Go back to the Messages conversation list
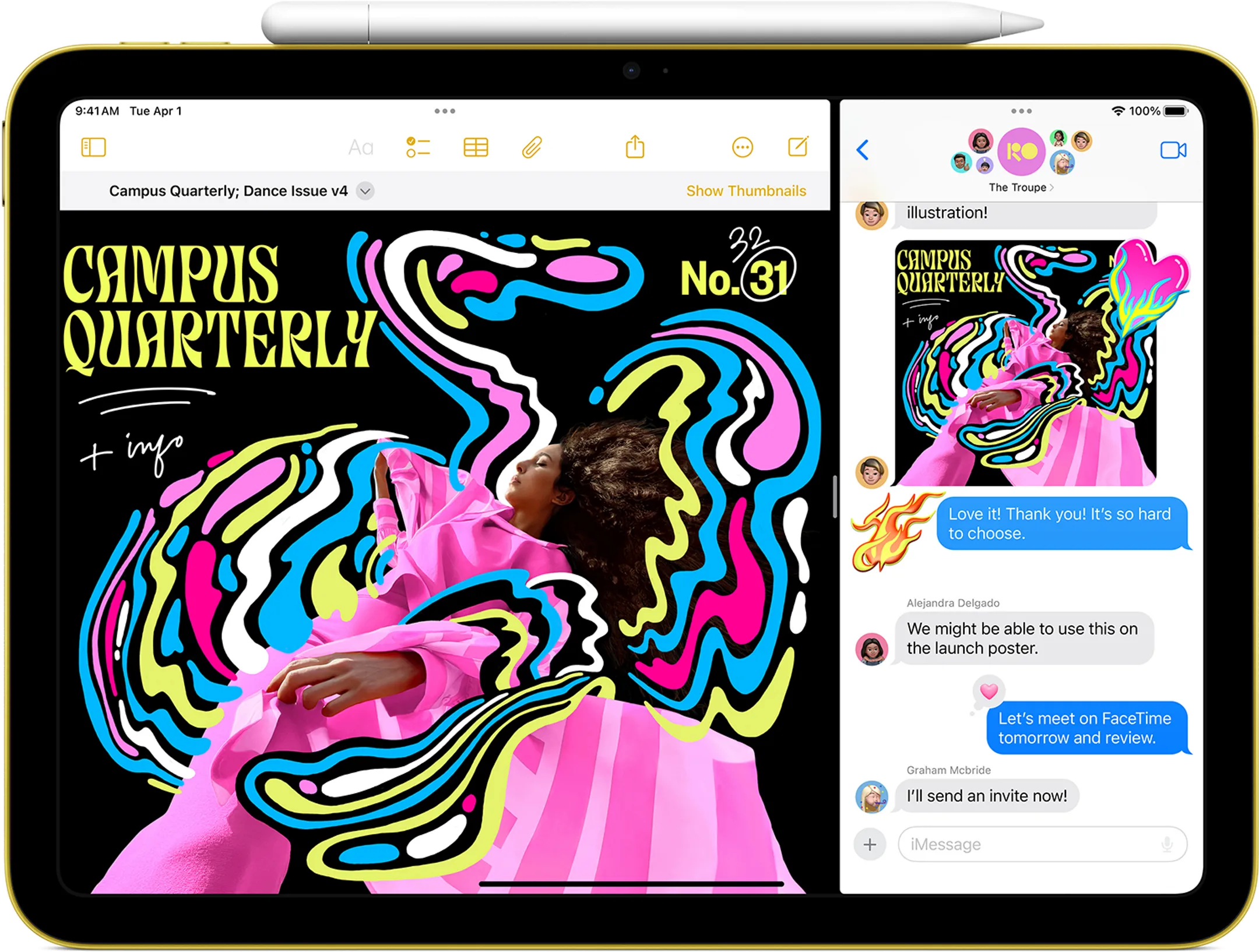Screen dimensions: 1259x952 [862, 150]
